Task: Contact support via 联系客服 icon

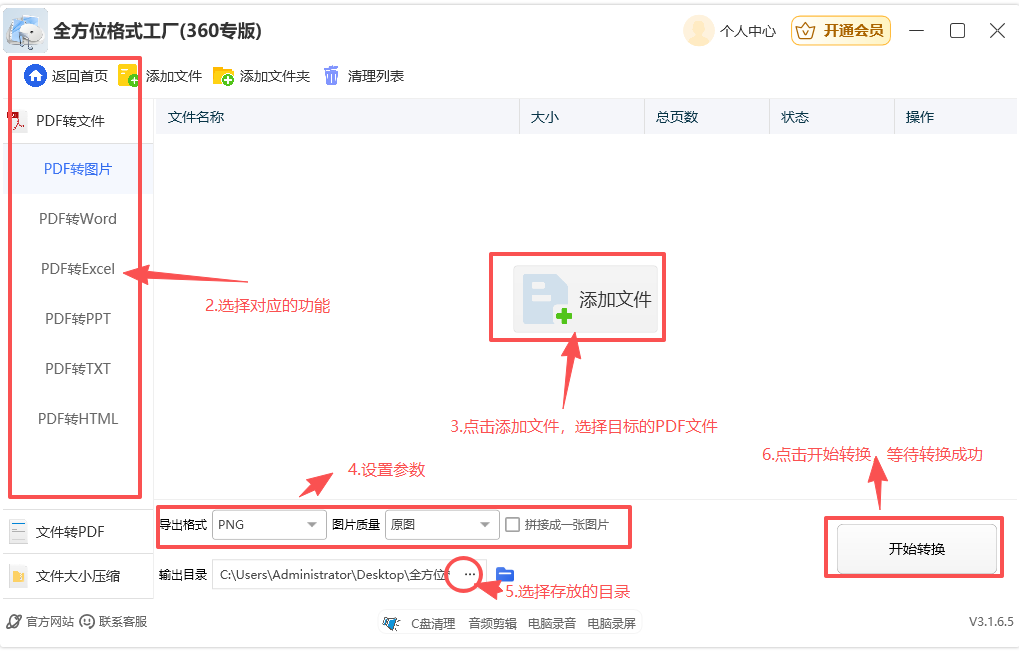Action: 87,621
